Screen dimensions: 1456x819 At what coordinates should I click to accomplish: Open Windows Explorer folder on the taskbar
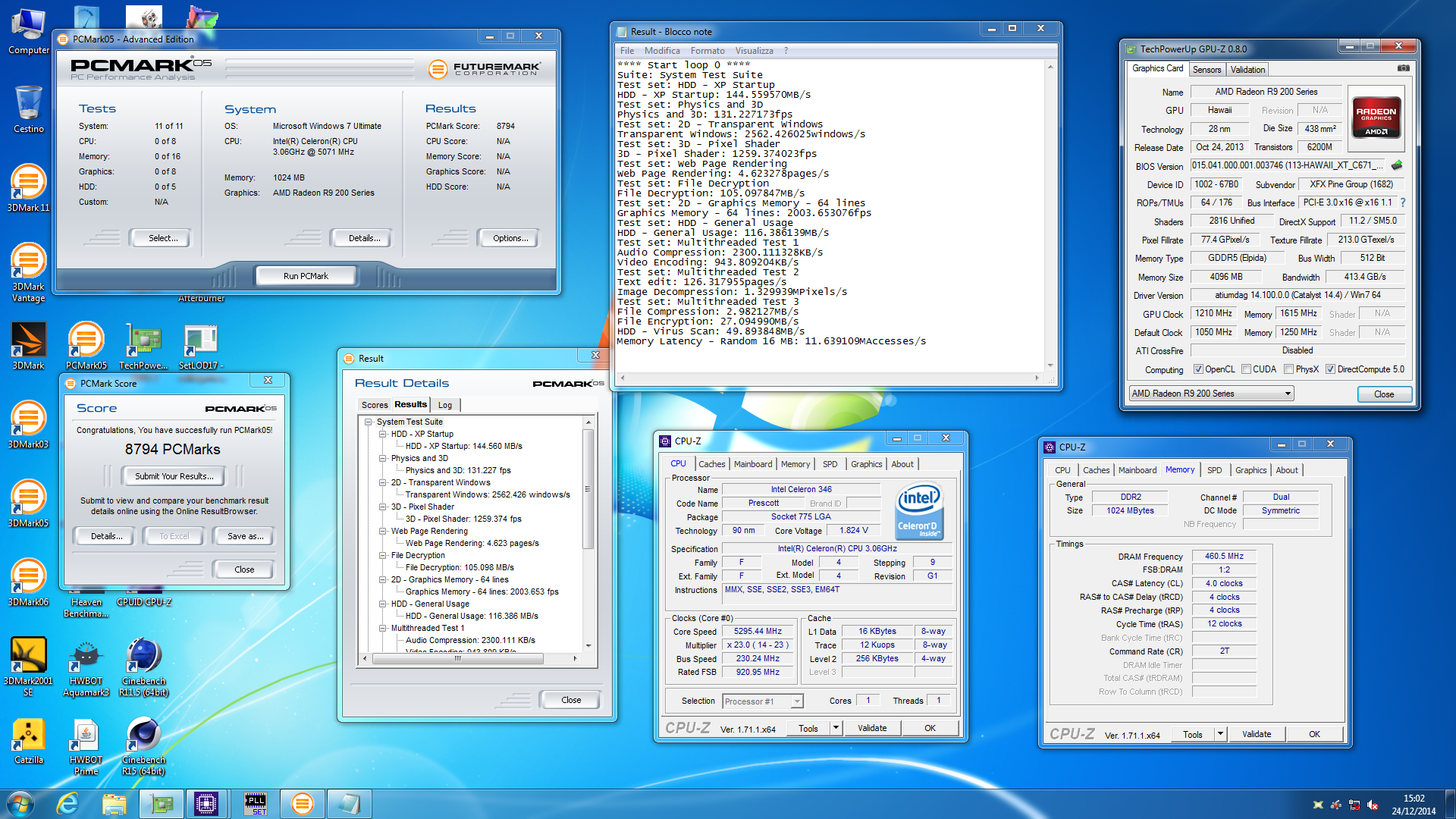(x=115, y=803)
